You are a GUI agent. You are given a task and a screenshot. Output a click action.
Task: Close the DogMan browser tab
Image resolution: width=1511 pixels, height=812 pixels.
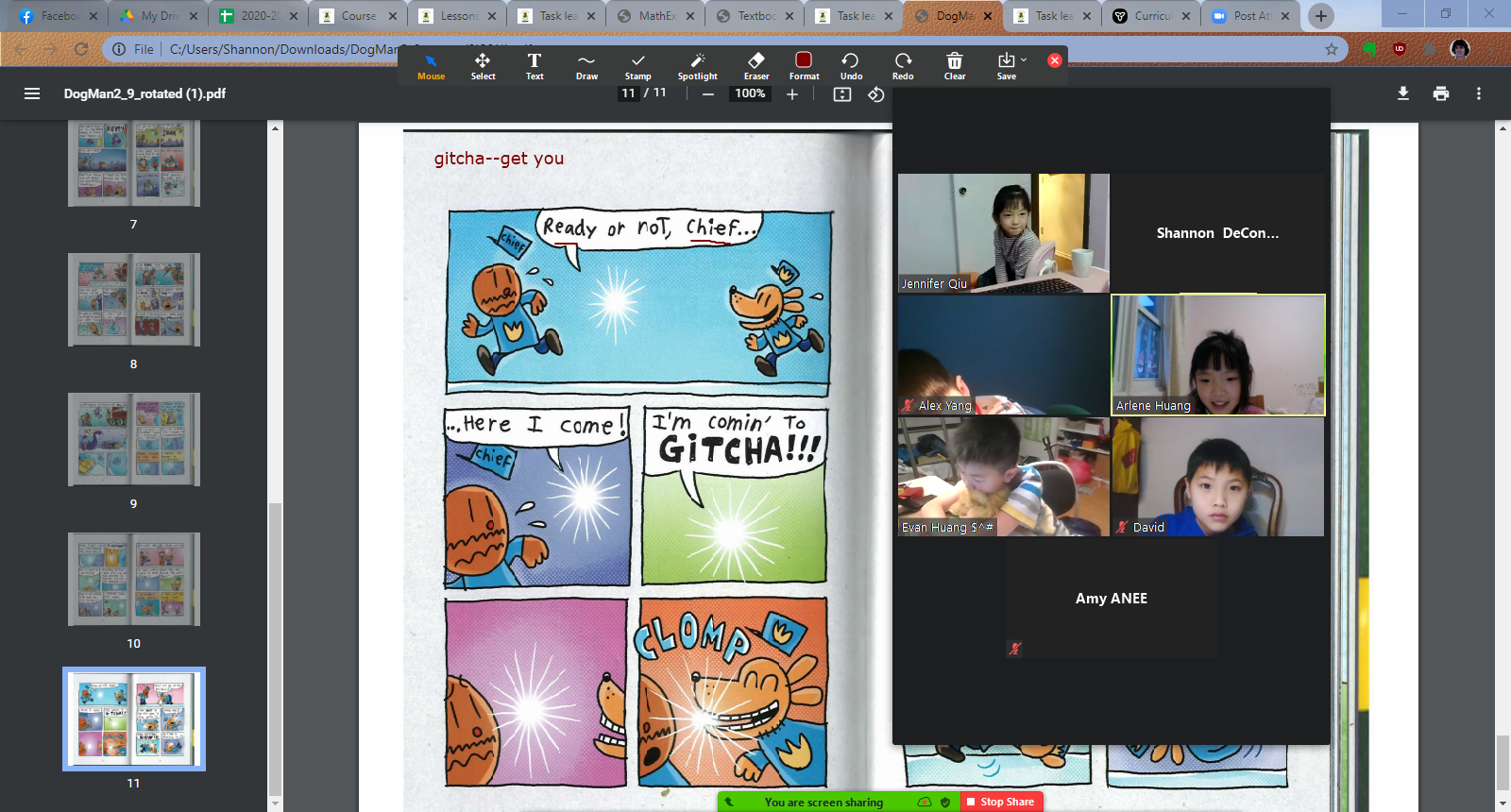tap(988, 16)
